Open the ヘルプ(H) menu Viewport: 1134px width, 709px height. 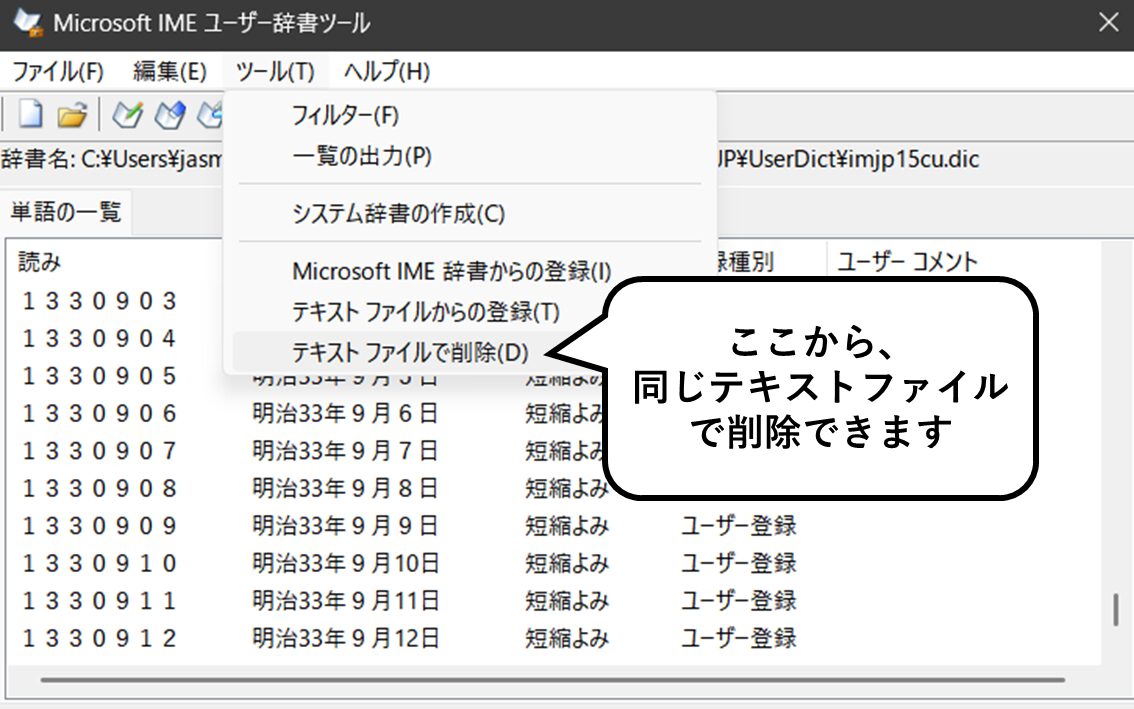coord(386,72)
